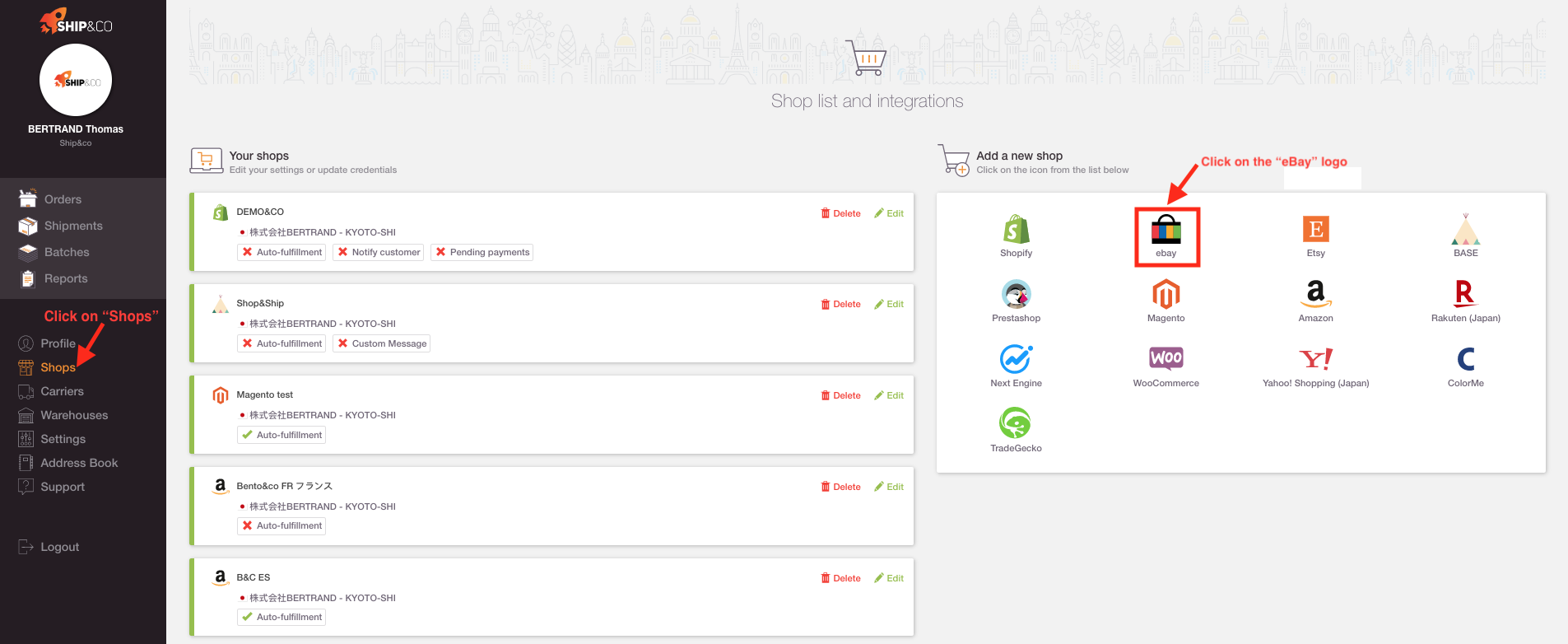This screenshot has width=1568, height=644.
Task: Select the Rakuten (Japan) logo
Action: coord(1465,293)
